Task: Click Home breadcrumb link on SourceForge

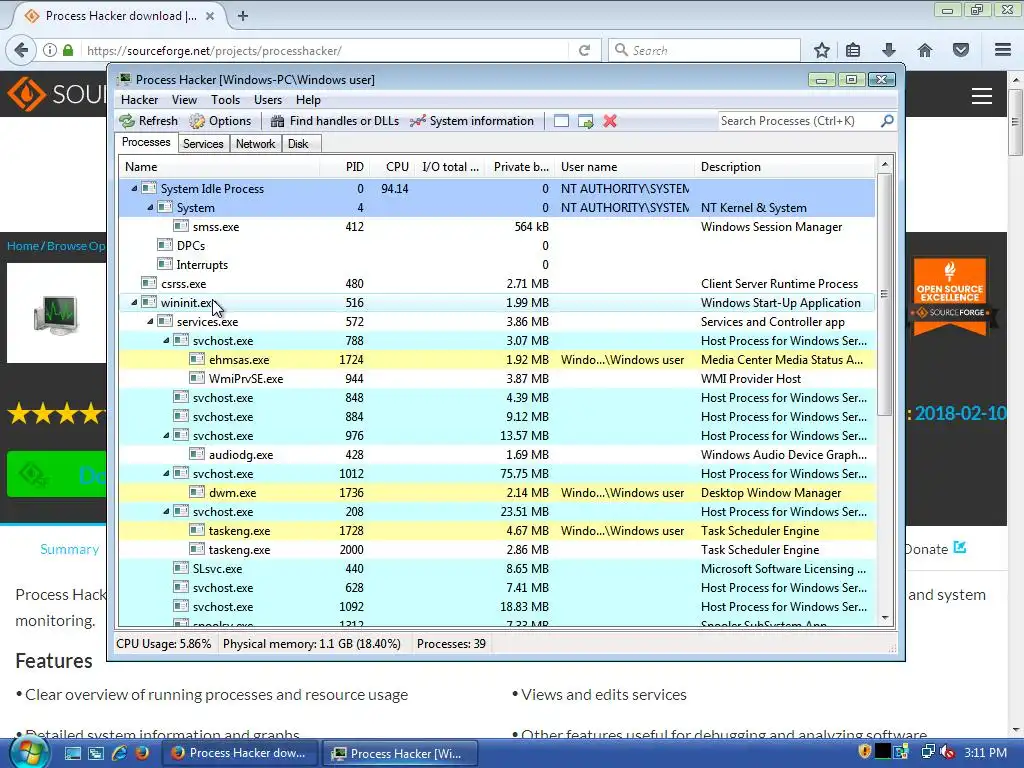Action: tap(23, 246)
